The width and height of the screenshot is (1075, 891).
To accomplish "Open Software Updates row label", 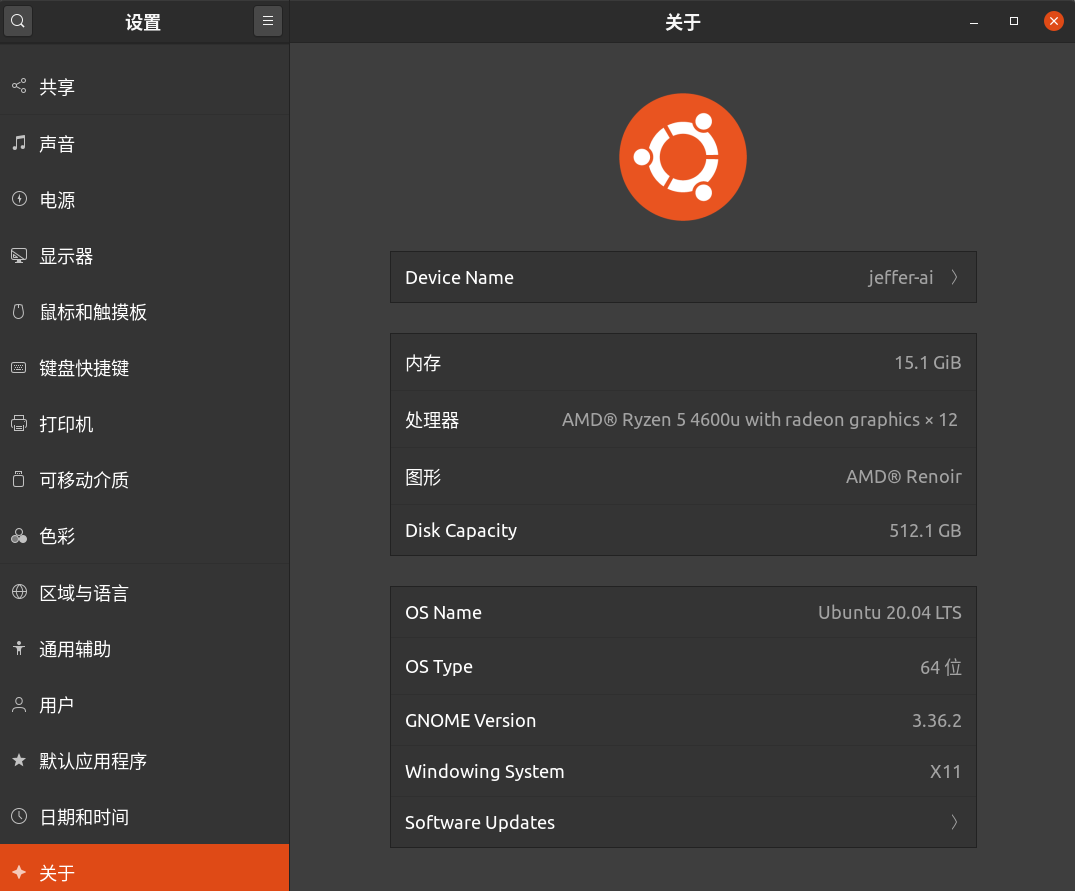I will (480, 822).
